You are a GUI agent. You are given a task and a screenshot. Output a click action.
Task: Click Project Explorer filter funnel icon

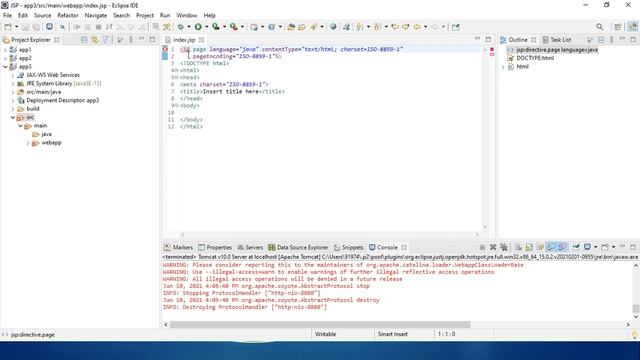(x=105, y=40)
